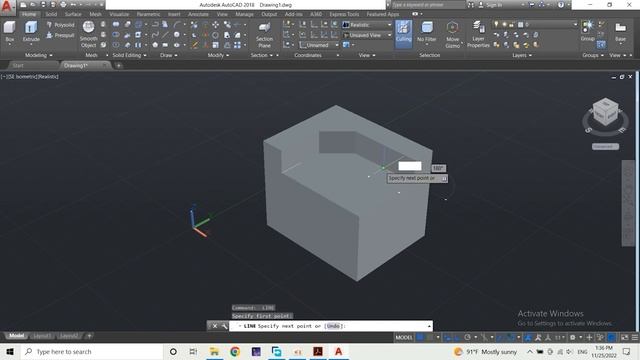Click the Help question mark icon
The image size is (640, 360).
pyautogui.click(x=561, y=4)
